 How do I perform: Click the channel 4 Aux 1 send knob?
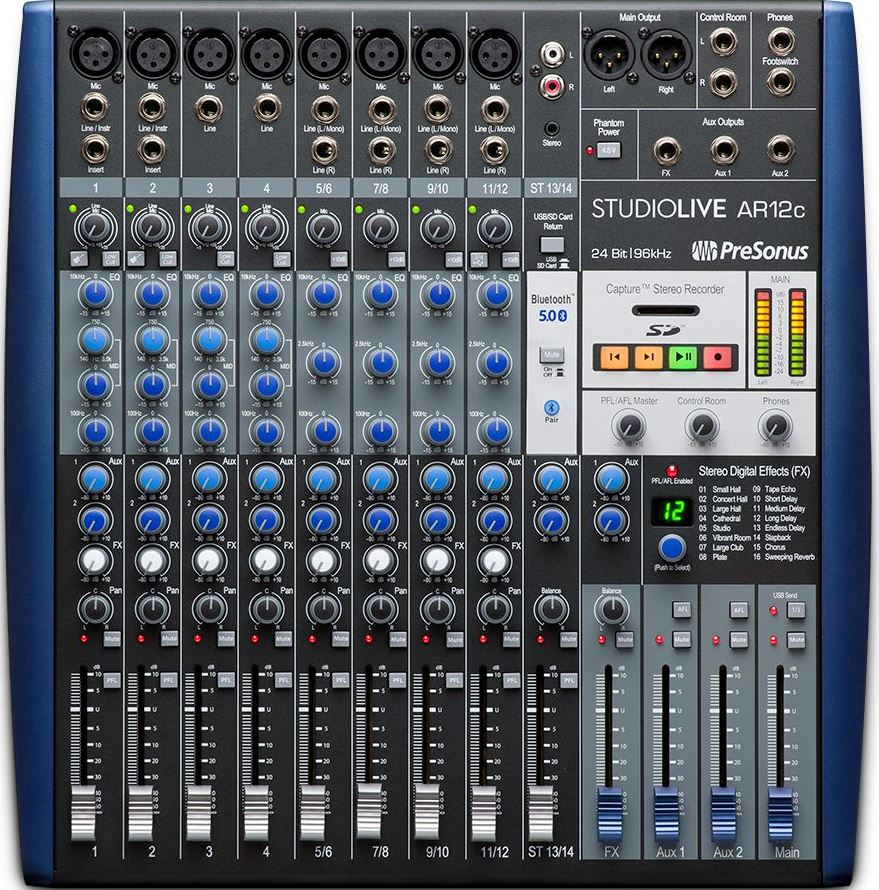266,479
